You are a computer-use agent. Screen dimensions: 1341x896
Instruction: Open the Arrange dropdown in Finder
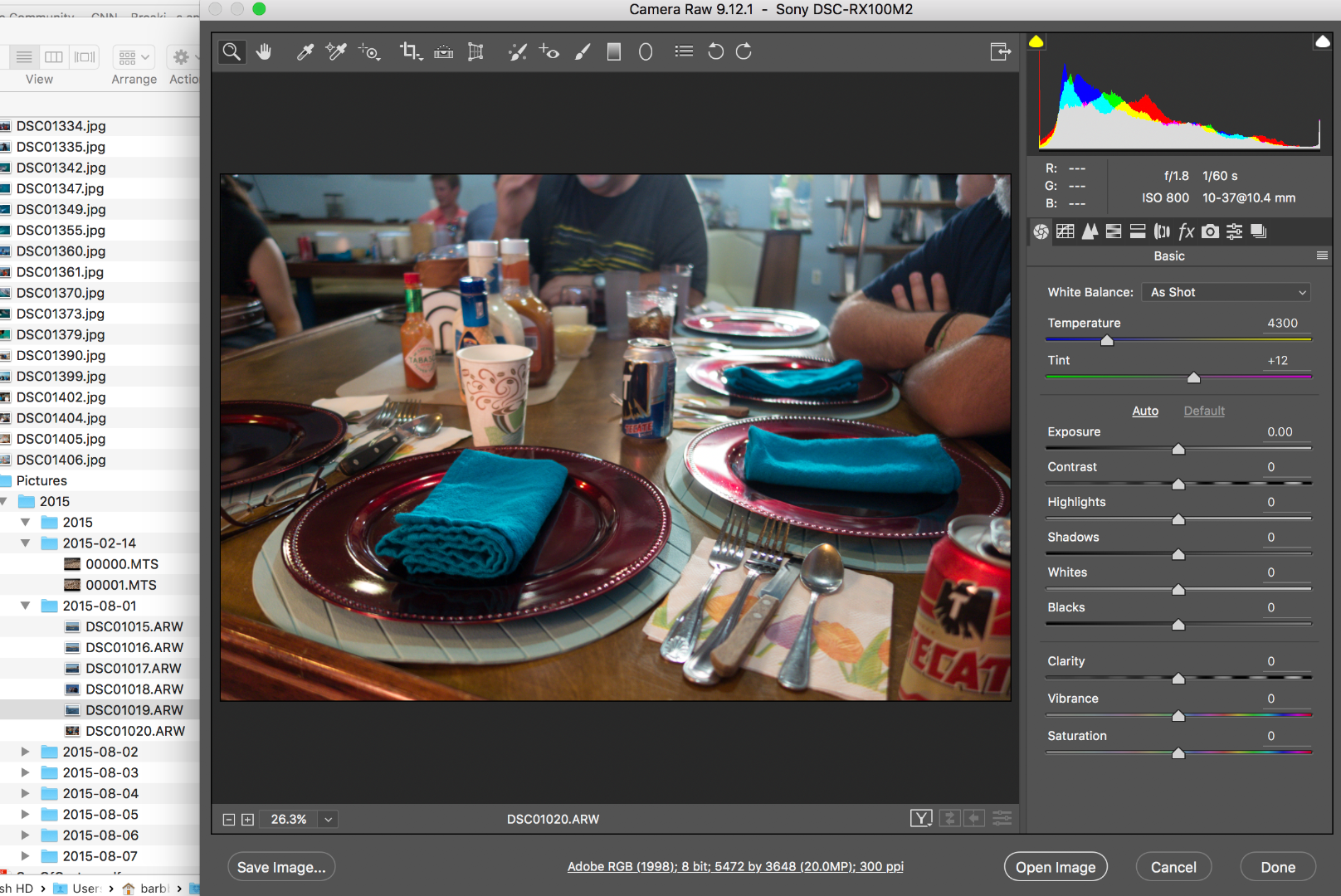coord(134,57)
